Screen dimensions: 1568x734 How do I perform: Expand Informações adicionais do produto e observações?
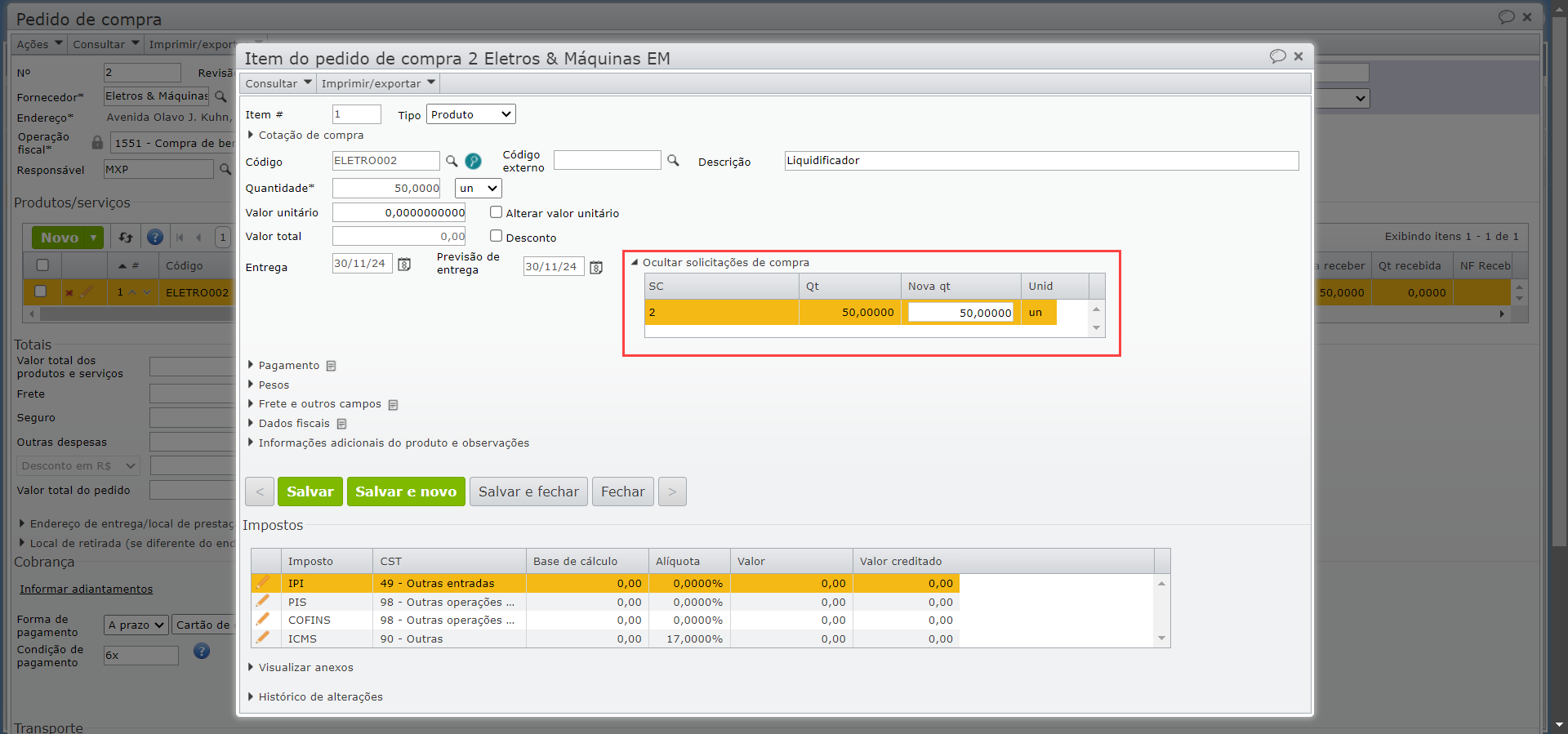pos(394,443)
